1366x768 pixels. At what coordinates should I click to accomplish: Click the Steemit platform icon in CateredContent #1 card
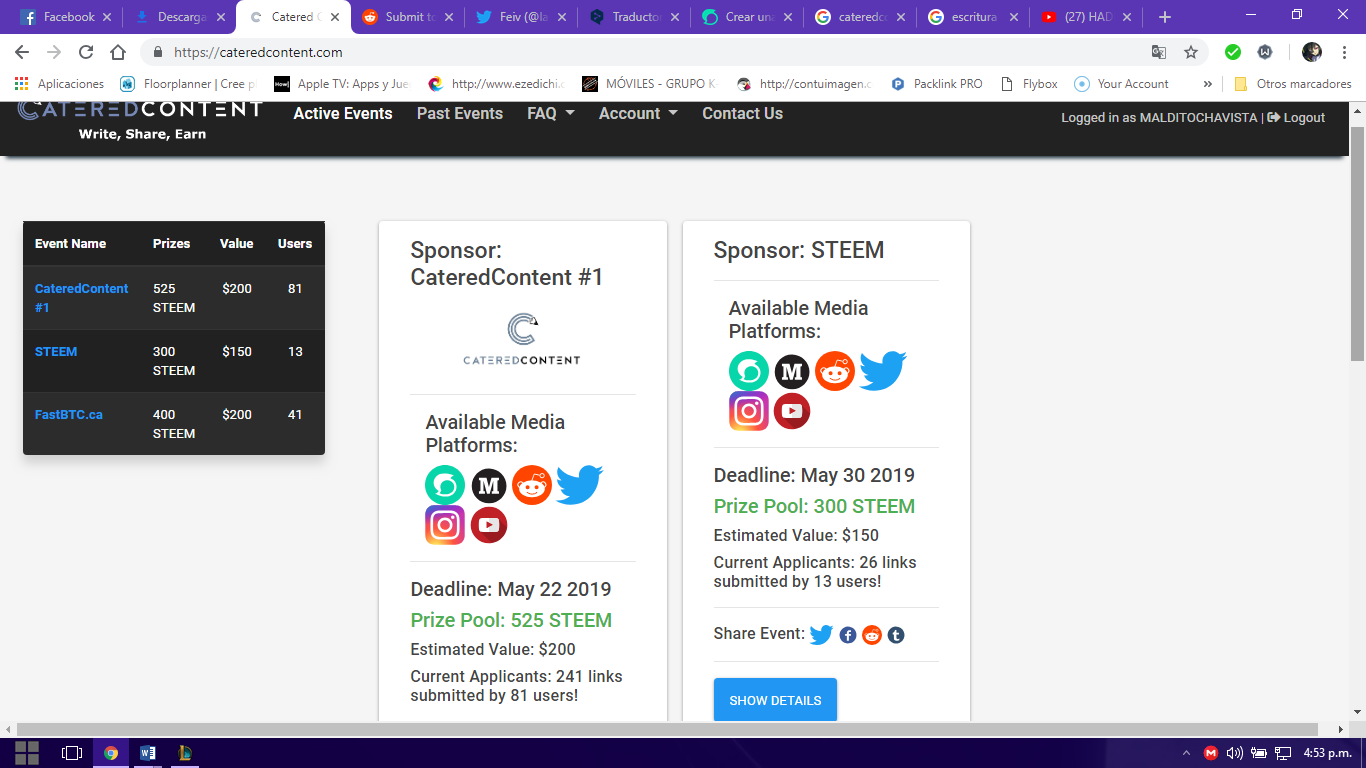pyautogui.click(x=445, y=485)
